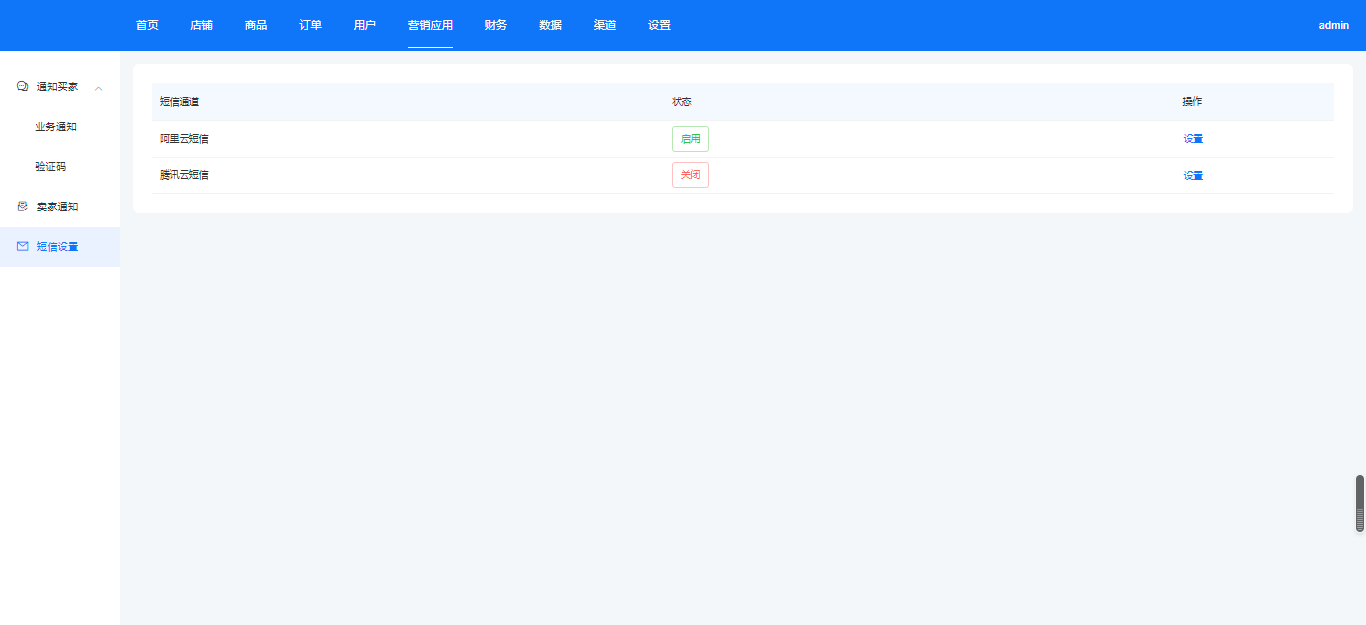Go to 首页 in top navigation

pyautogui.click(x=147, y=25)
